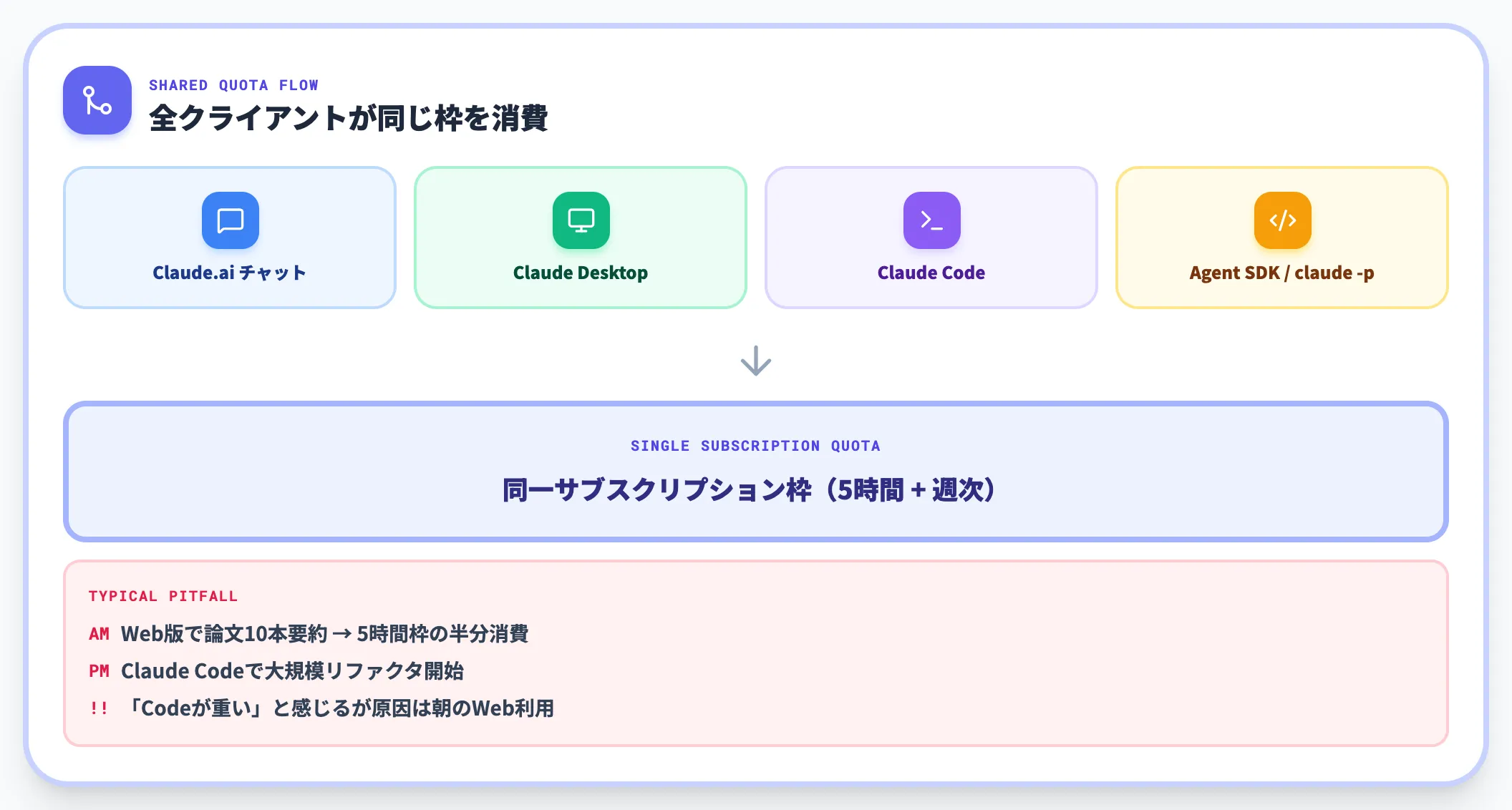This screenshot has height=810, width=1512.
Task: Click the SHARED QUOTA FLOW caption
Action: pos(233,85)
